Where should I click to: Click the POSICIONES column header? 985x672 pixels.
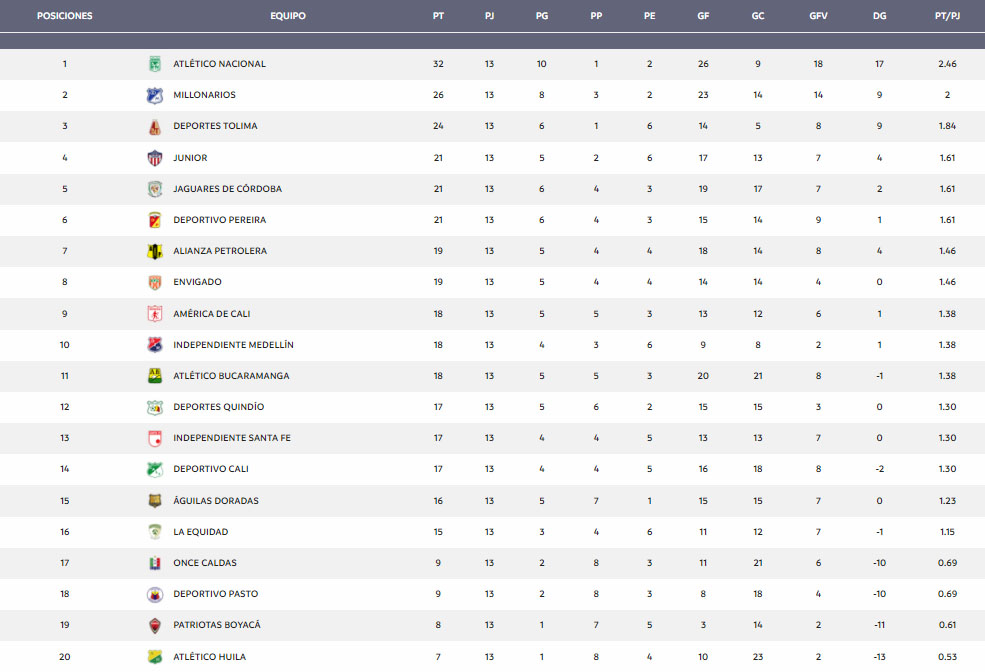tap(65, 16)
